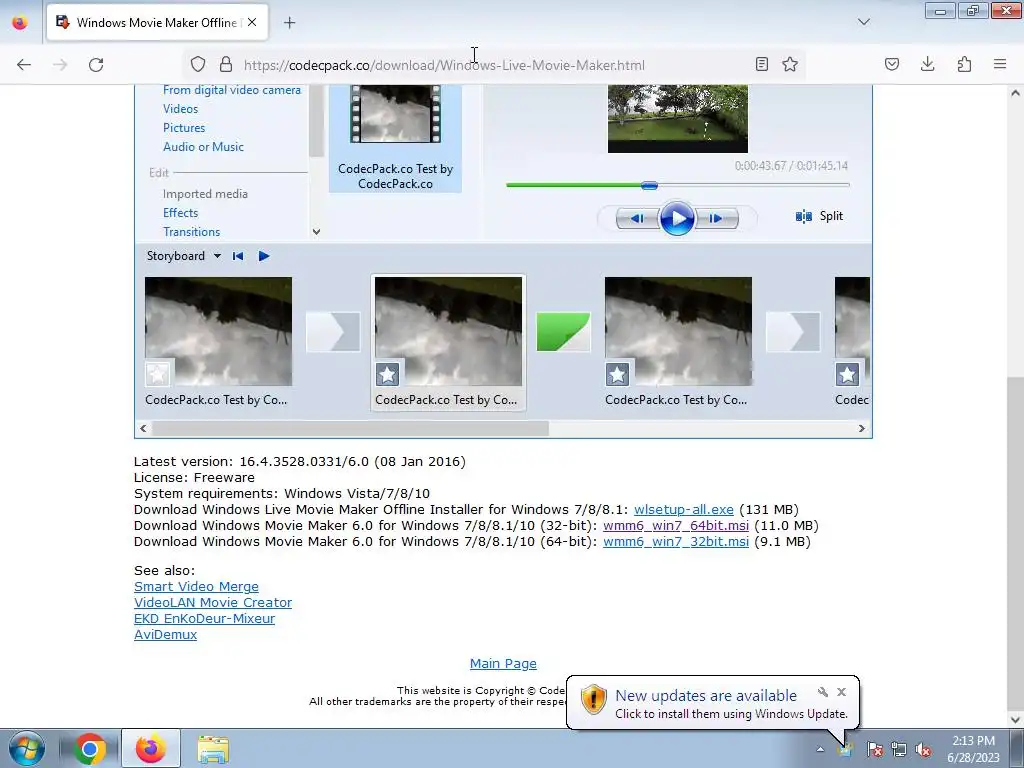Select the Windows Movie Maker Offline tab
The image size is (1024, 768).
[x=156, y=23]
